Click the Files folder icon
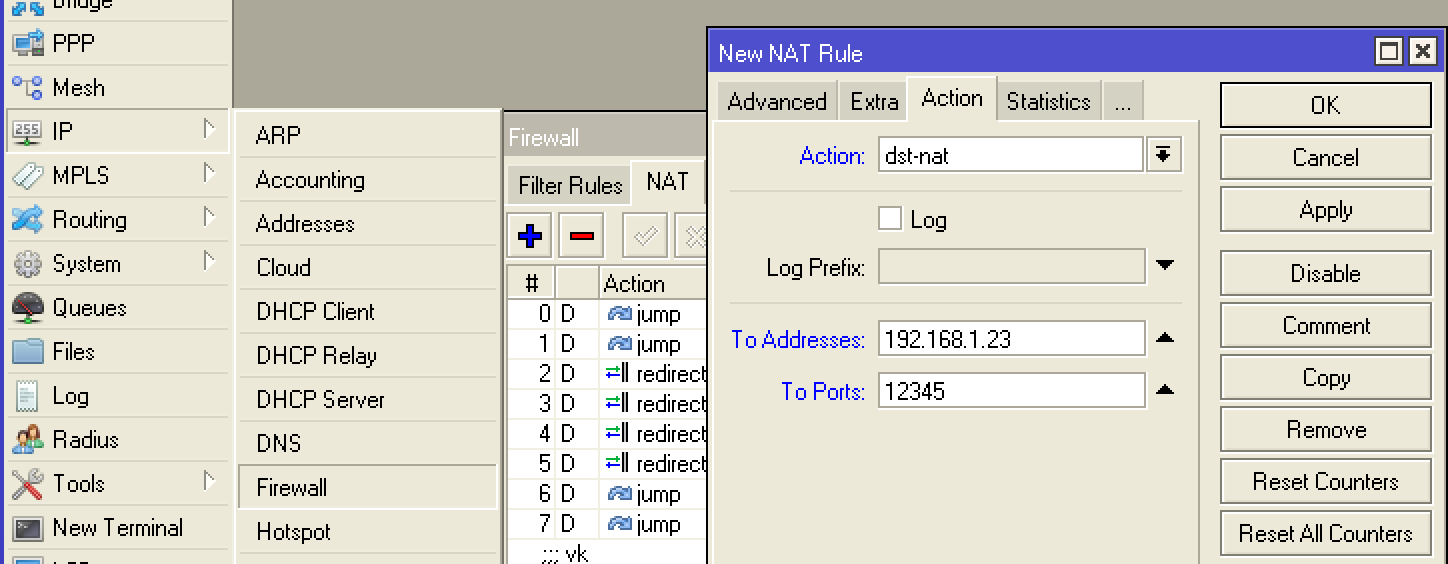The image size is (1448, 564). pos(27,352)
